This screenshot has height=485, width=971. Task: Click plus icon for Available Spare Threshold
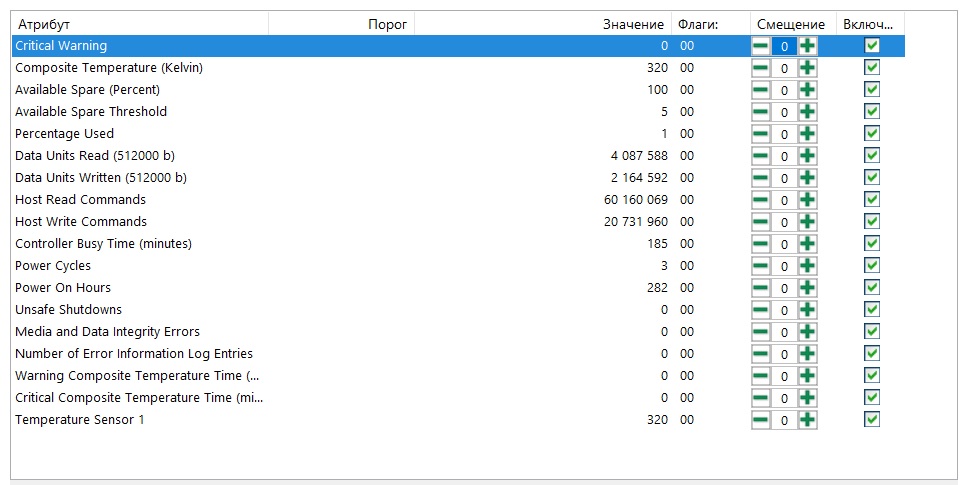point(807,112)
